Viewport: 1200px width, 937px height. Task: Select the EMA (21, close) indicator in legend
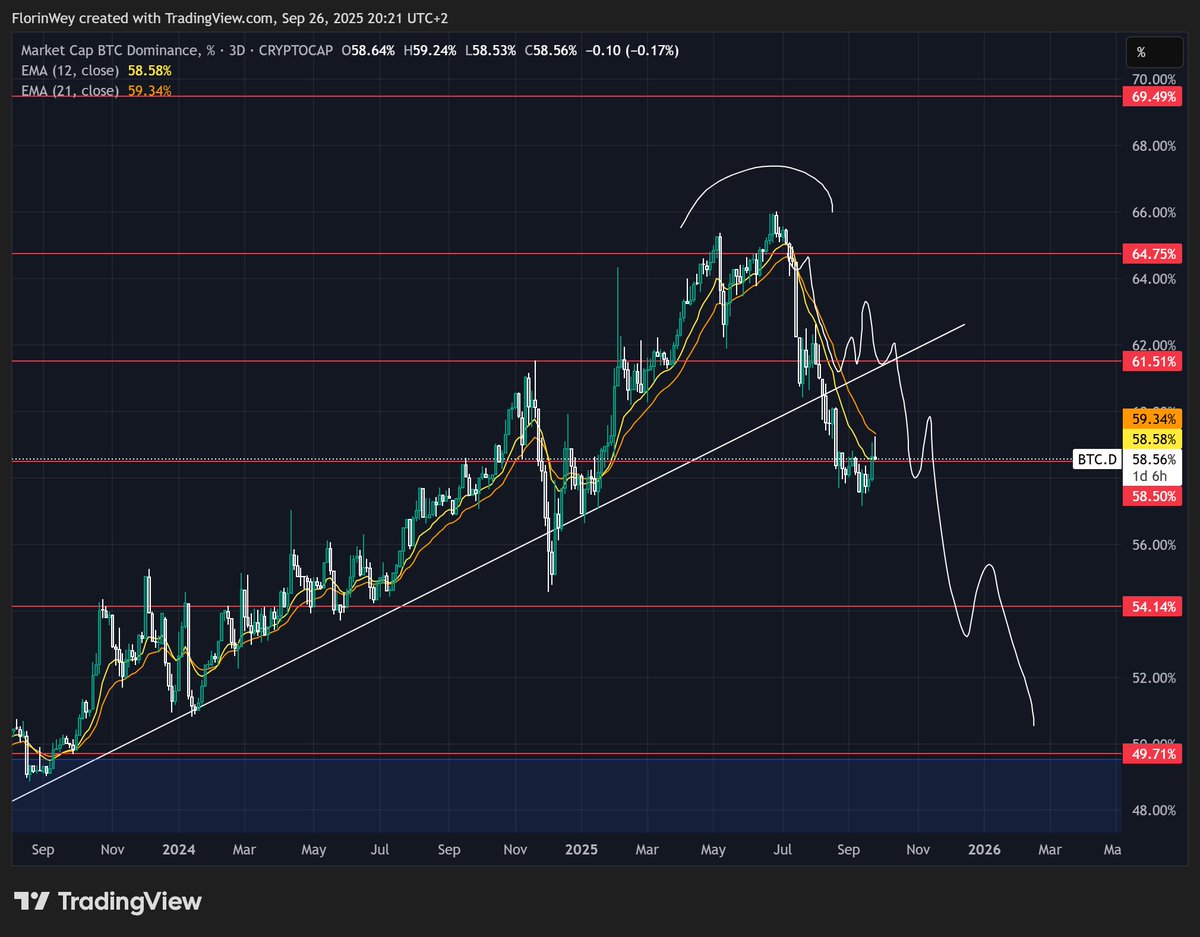pyautogui.click(x=70, y=90)
